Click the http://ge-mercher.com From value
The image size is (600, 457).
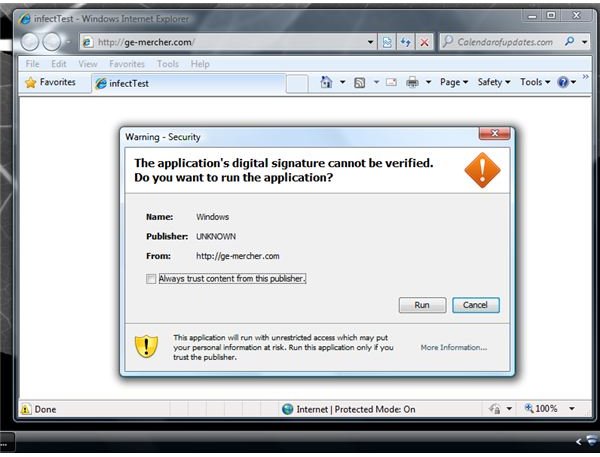(x=238, y=256)
